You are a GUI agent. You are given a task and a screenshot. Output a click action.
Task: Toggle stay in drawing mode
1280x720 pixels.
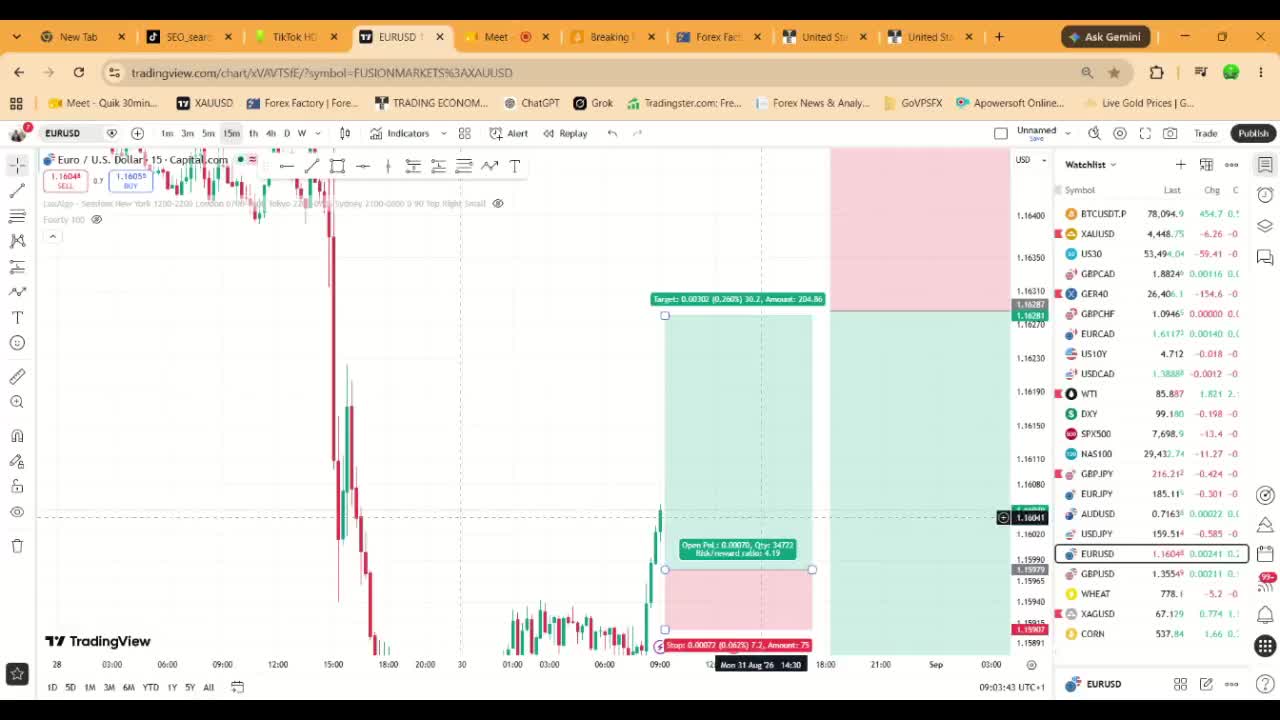[17, 461]
